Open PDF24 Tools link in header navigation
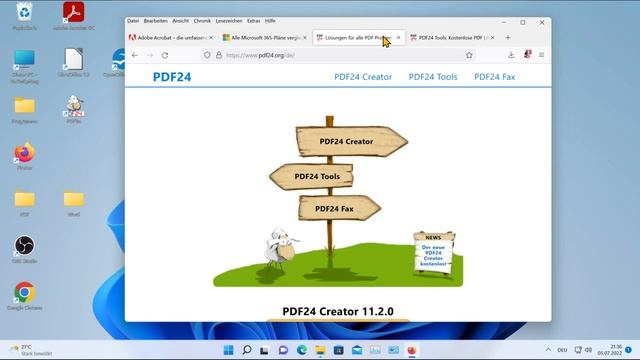Viewport: 640px width, 360px height. pos(433,77)
